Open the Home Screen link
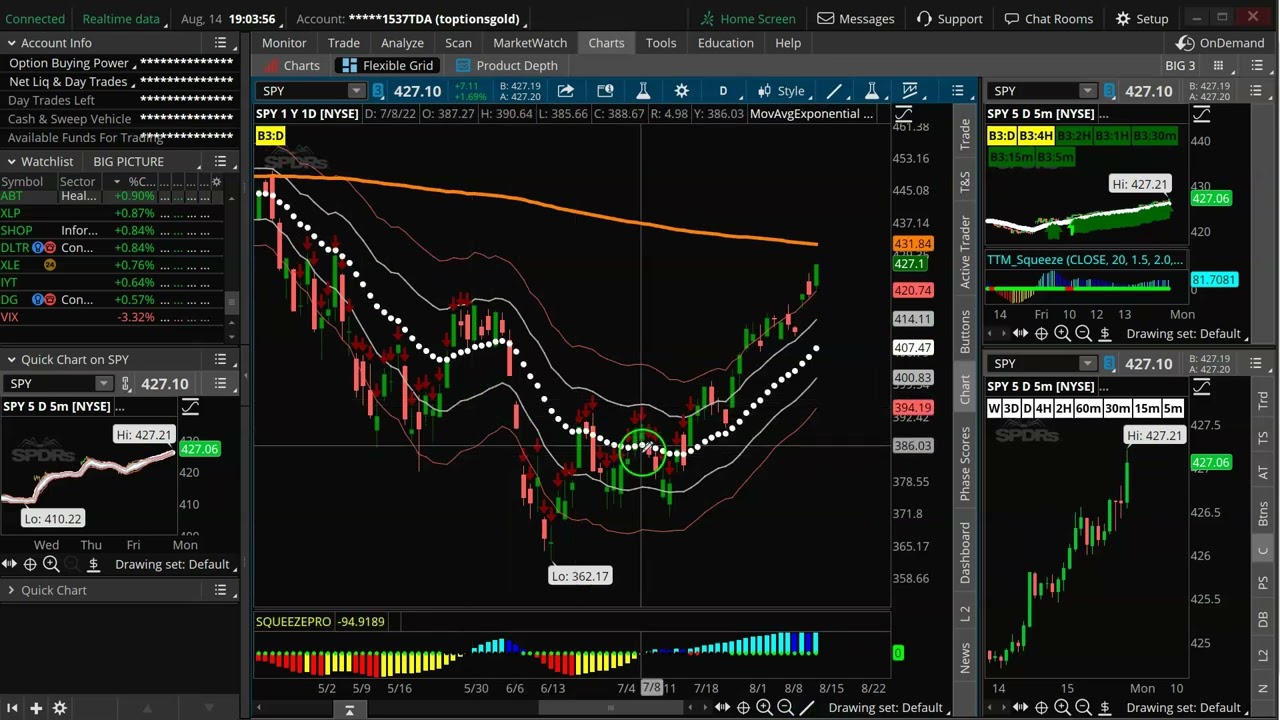This screenshot has width=1280, height=720. click(747, 19)
